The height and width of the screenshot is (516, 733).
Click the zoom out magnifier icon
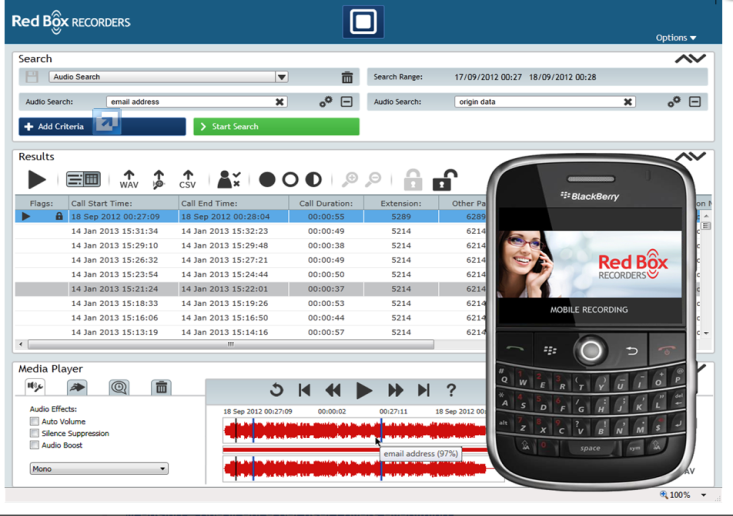[x=373, y=179]
